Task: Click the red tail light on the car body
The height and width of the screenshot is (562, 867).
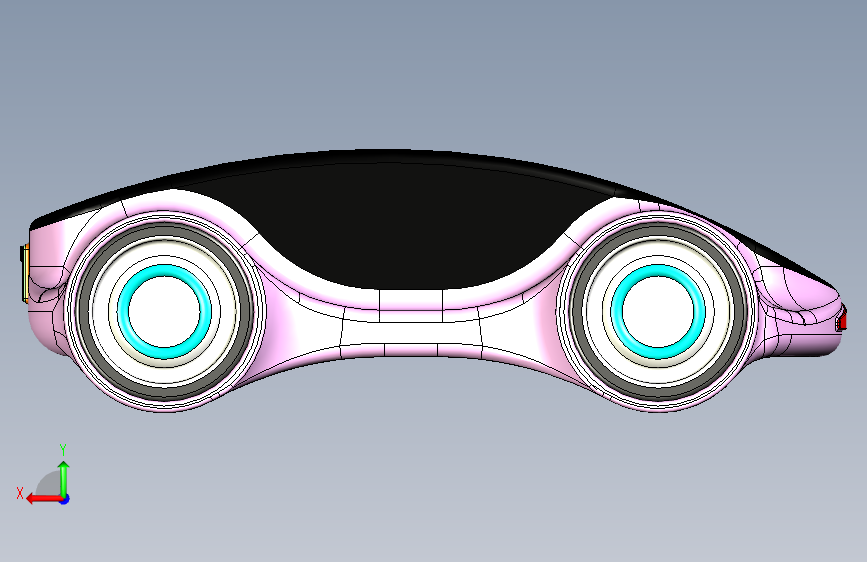Action: (x=842, y=320)
